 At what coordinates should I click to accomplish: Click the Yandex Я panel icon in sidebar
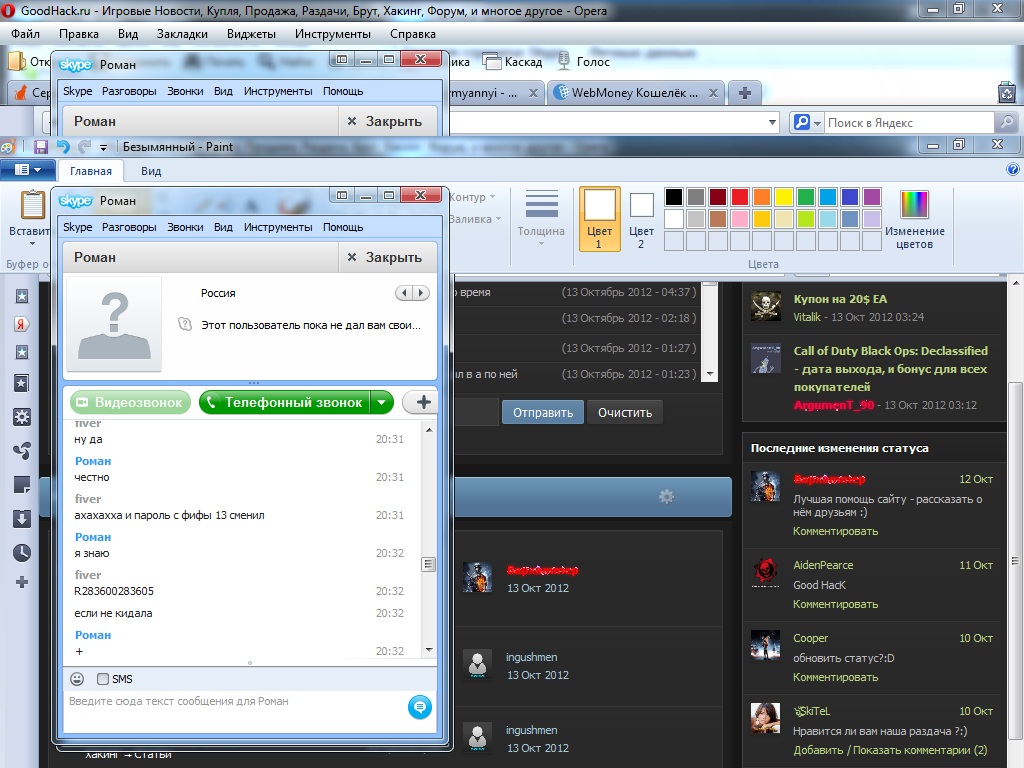coord(22,324)
